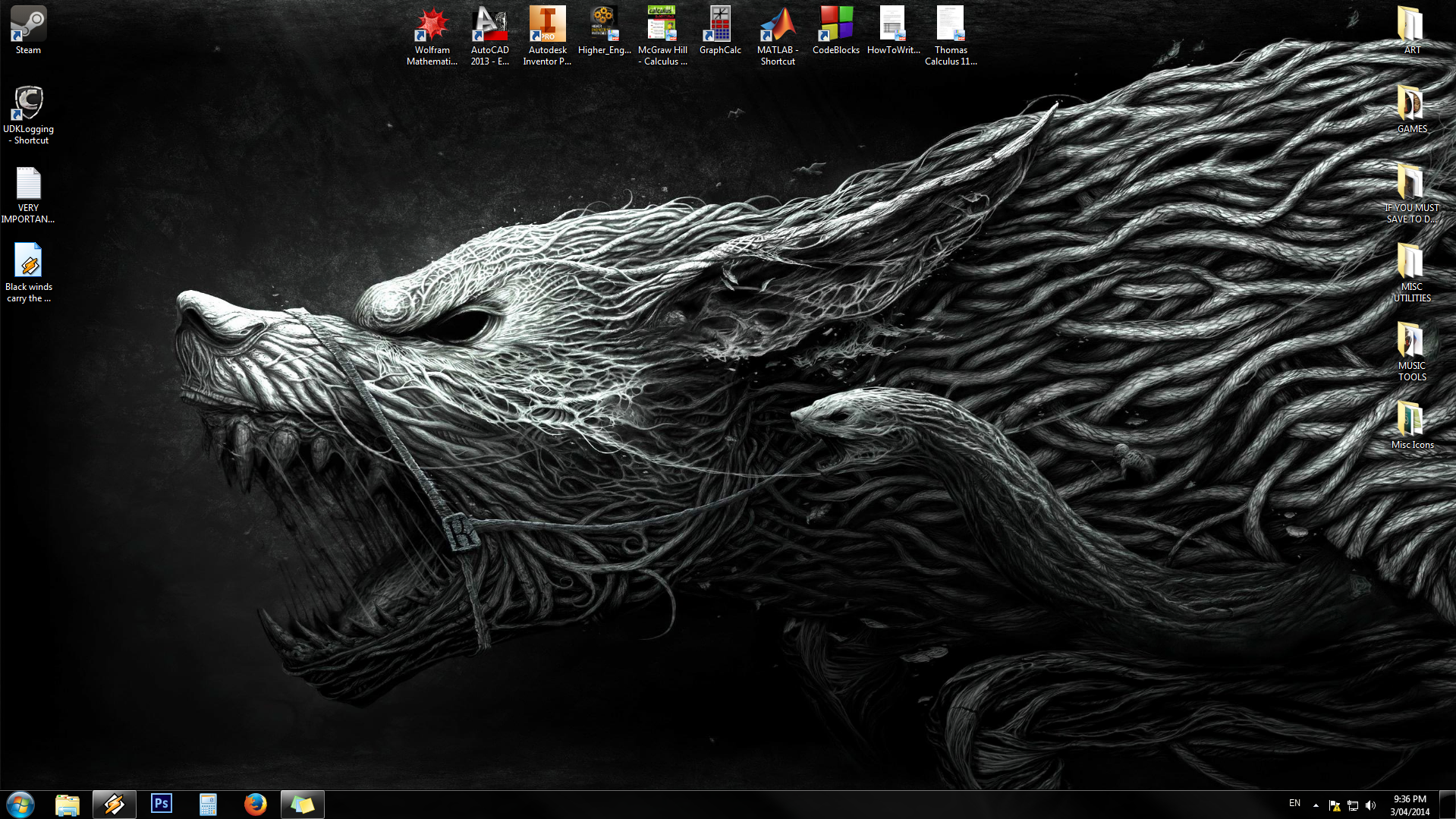Show hidden system tray icons
The height and width of the screenshot is (819, 1456).
[1316, 805]
